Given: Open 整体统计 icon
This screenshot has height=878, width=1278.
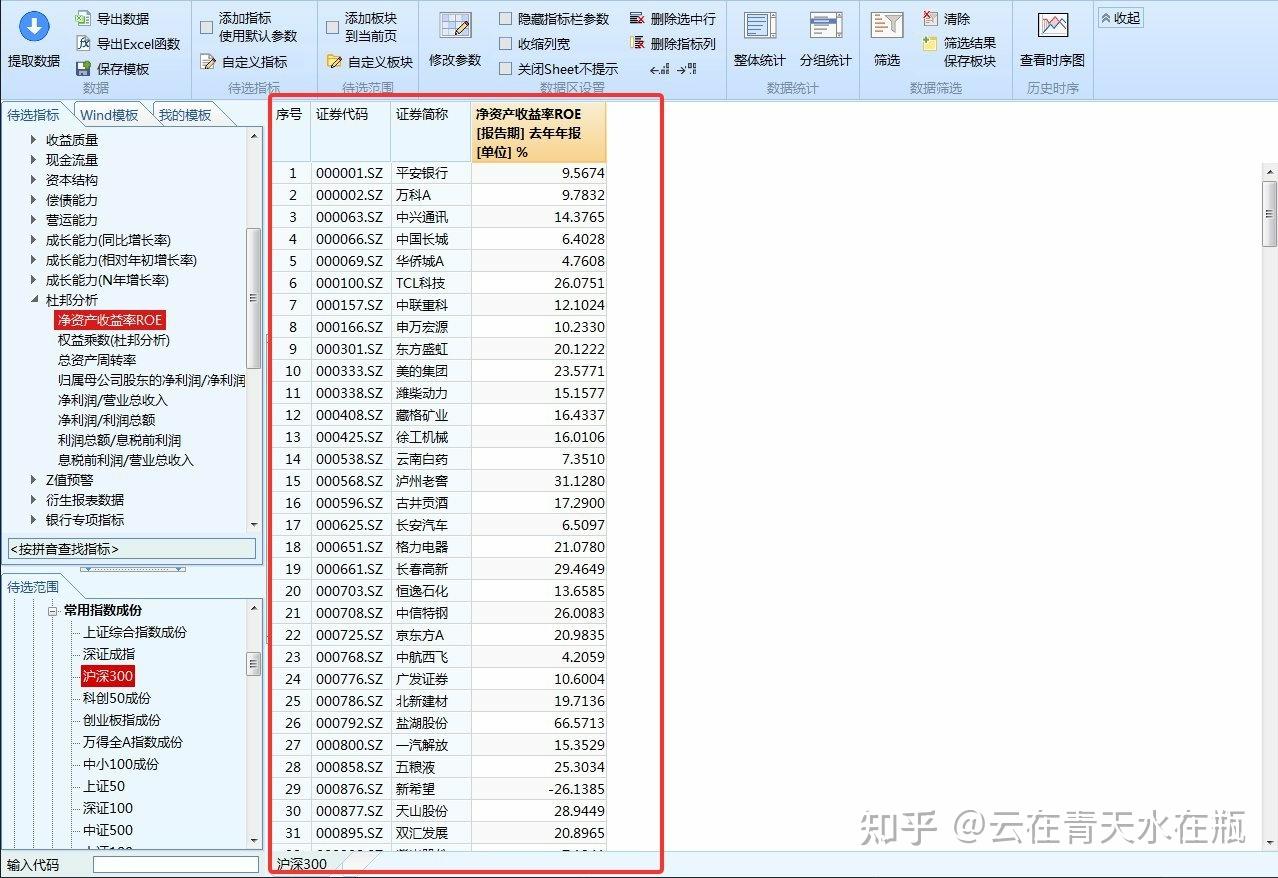Looking at the screenshot, I should click(760, 27).
